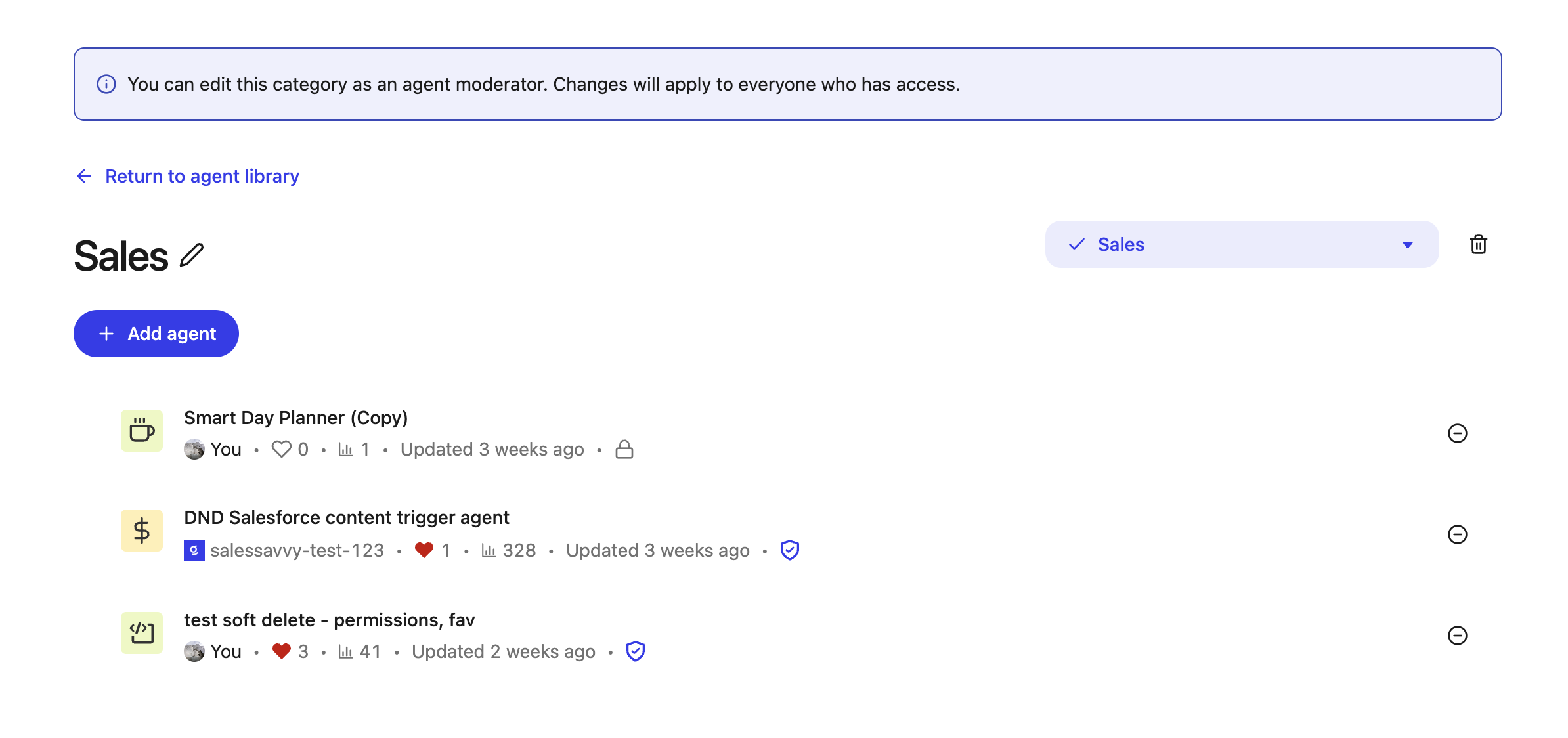Image resolution: width=1568 pixels, height=738 pixels.
Task: Open the Sales category dropdown
Action: (1241, 244)
